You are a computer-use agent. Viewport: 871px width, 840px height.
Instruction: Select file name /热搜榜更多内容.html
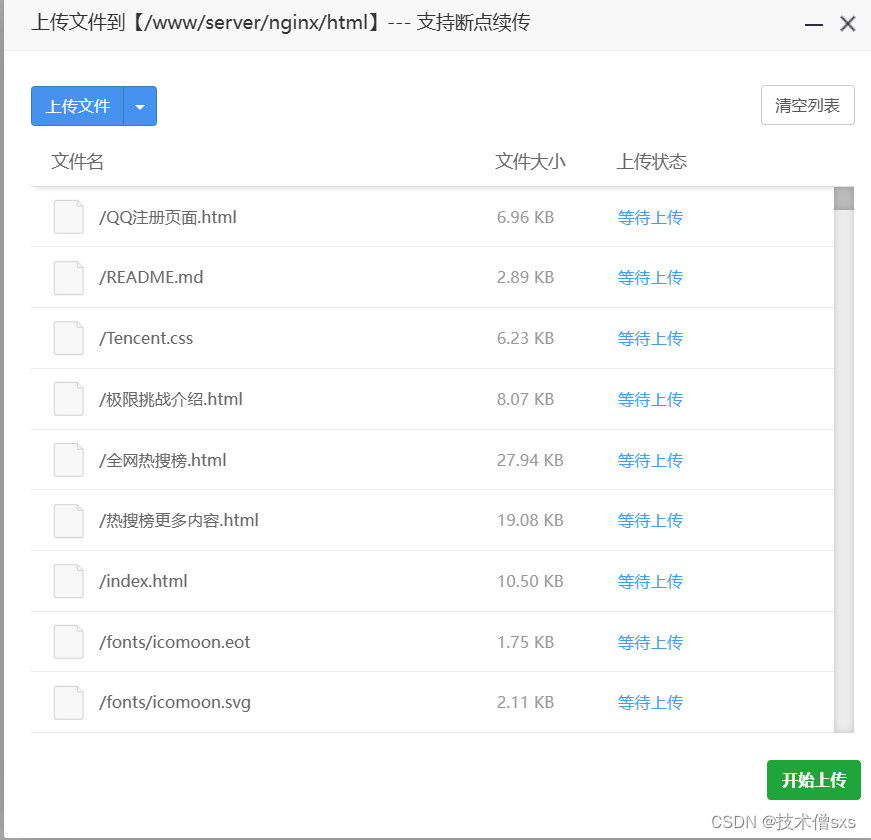pyautogui.click(x=179, y=521)
